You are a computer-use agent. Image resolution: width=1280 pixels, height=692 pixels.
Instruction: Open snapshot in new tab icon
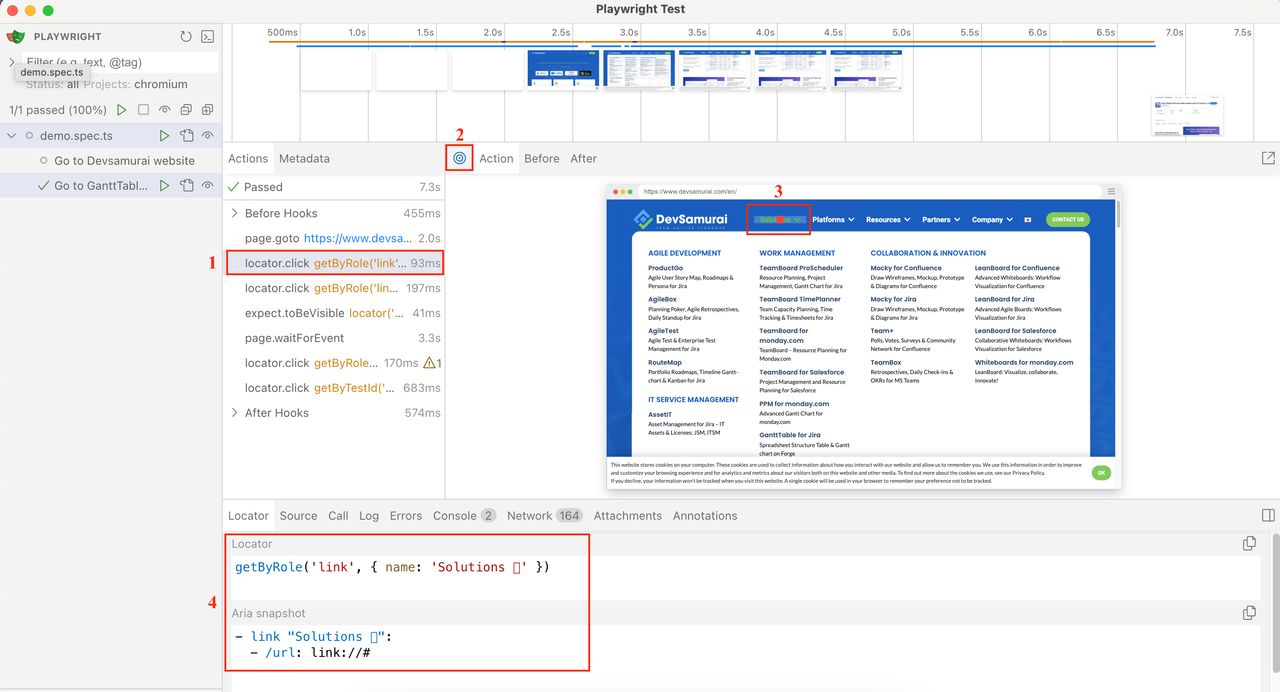(1268, 158)
